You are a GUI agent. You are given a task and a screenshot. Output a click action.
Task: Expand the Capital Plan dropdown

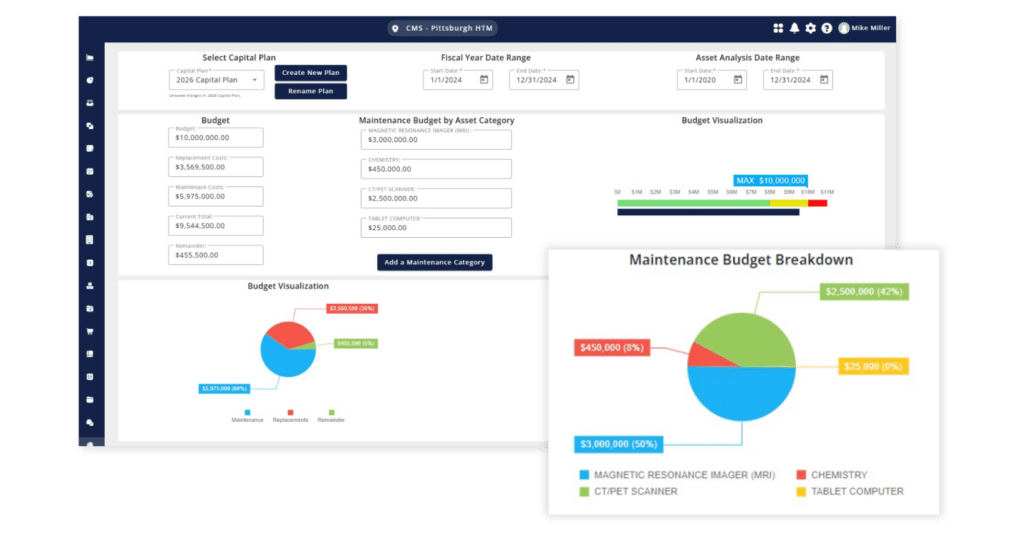(255, 79)
